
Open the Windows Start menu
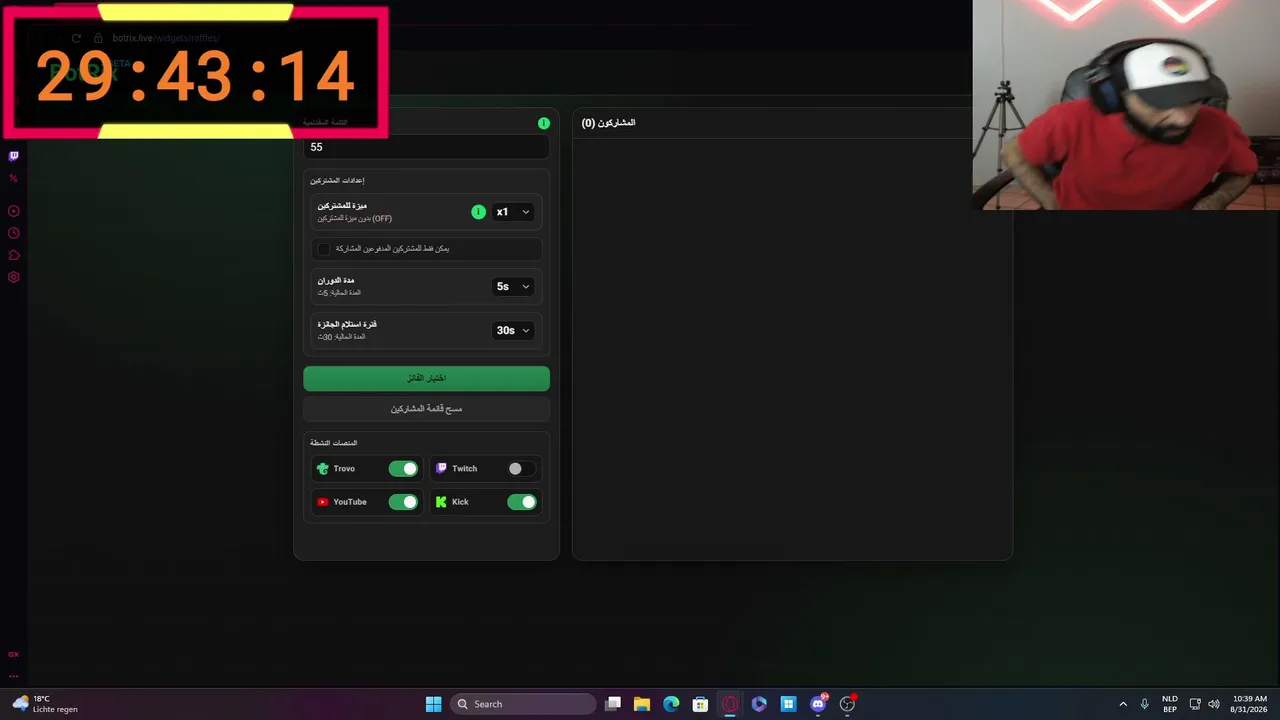(x=433, y=704)
